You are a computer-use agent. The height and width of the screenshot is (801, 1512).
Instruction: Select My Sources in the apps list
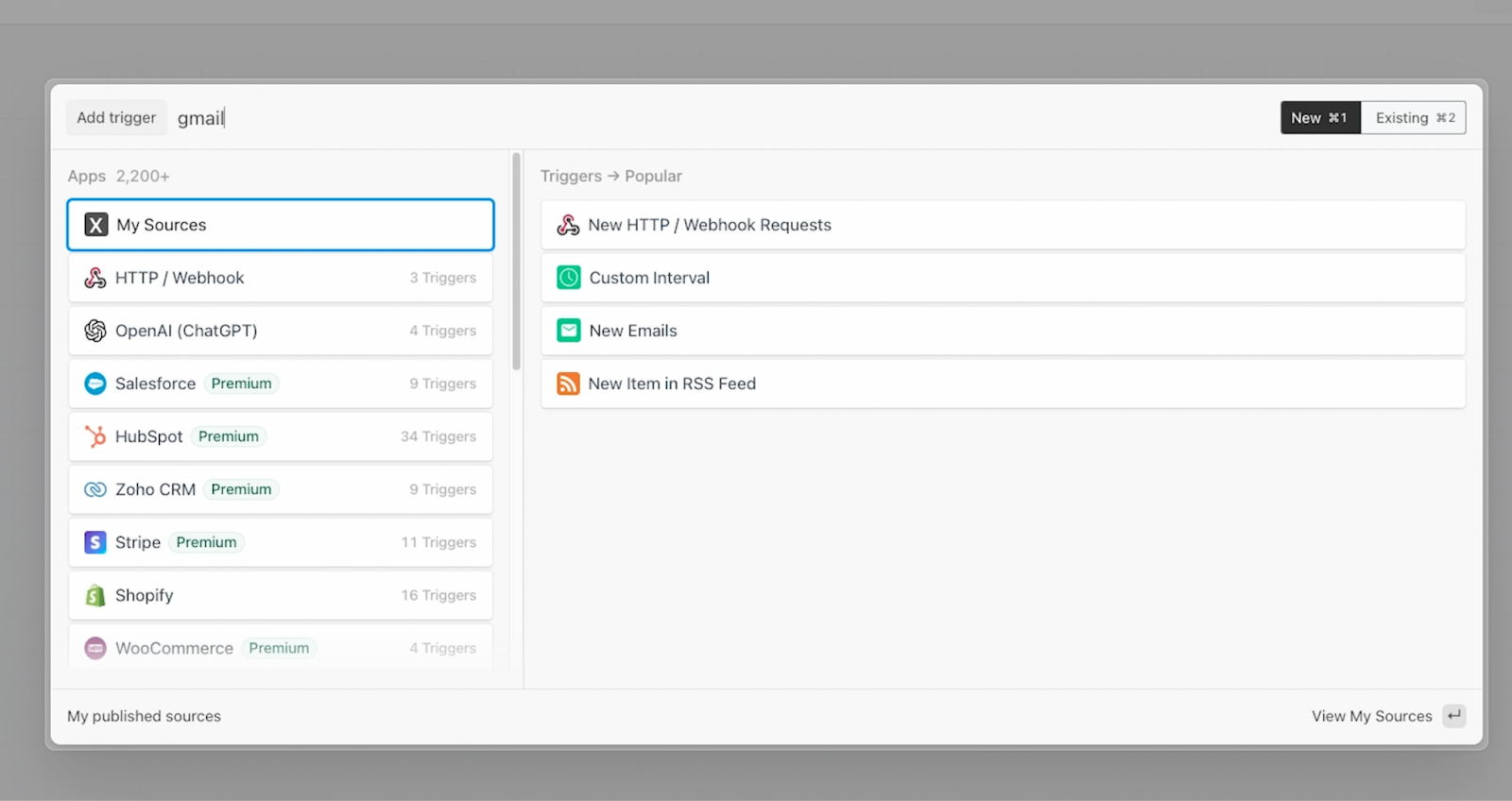point(281,225)
